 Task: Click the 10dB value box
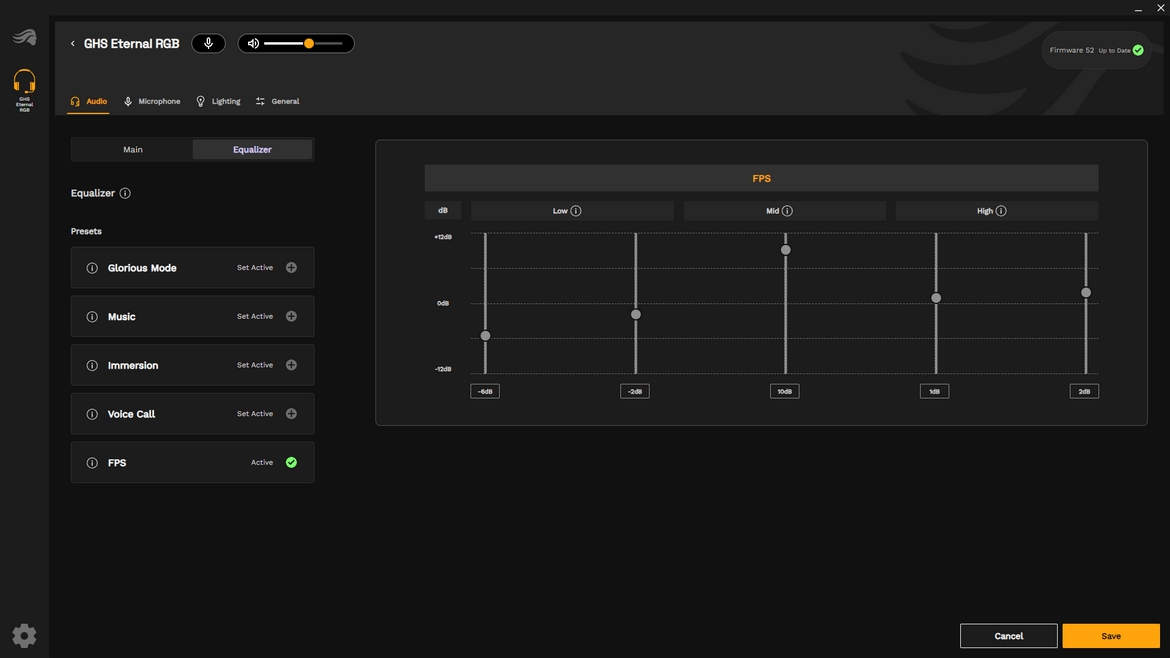pyautogui.click(x=785, y=391)
